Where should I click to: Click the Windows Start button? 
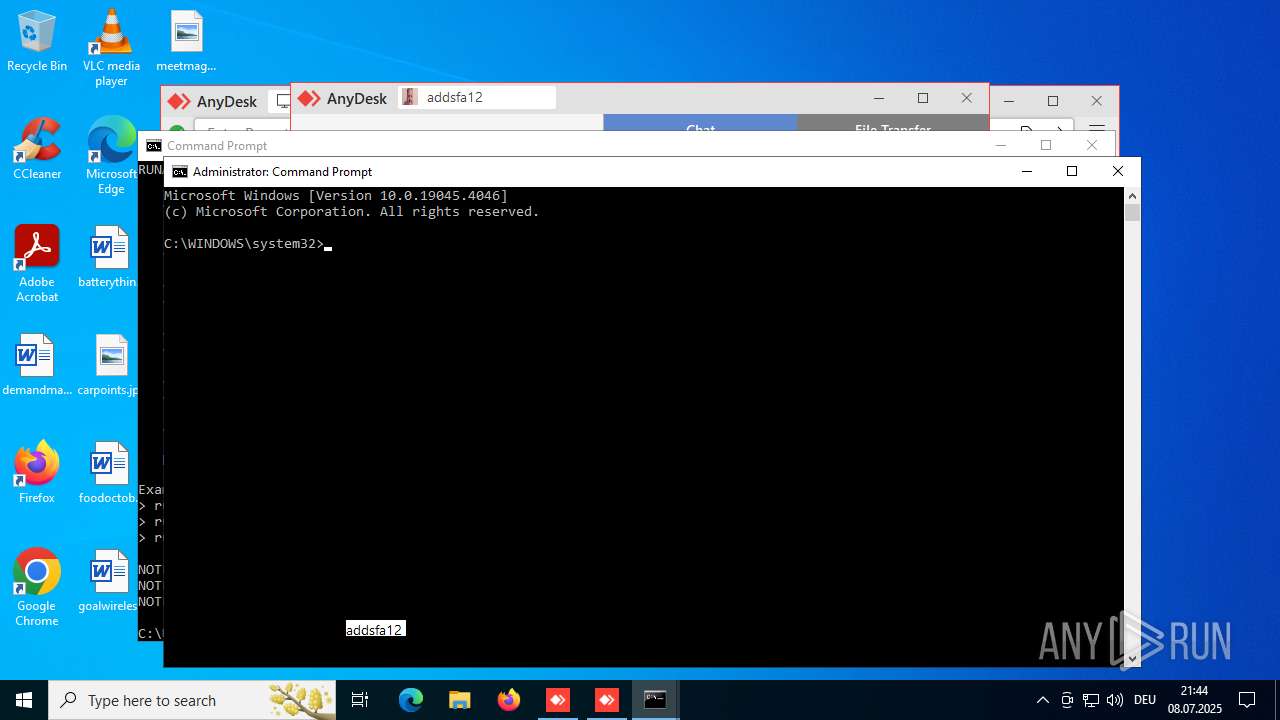(24, 700)
